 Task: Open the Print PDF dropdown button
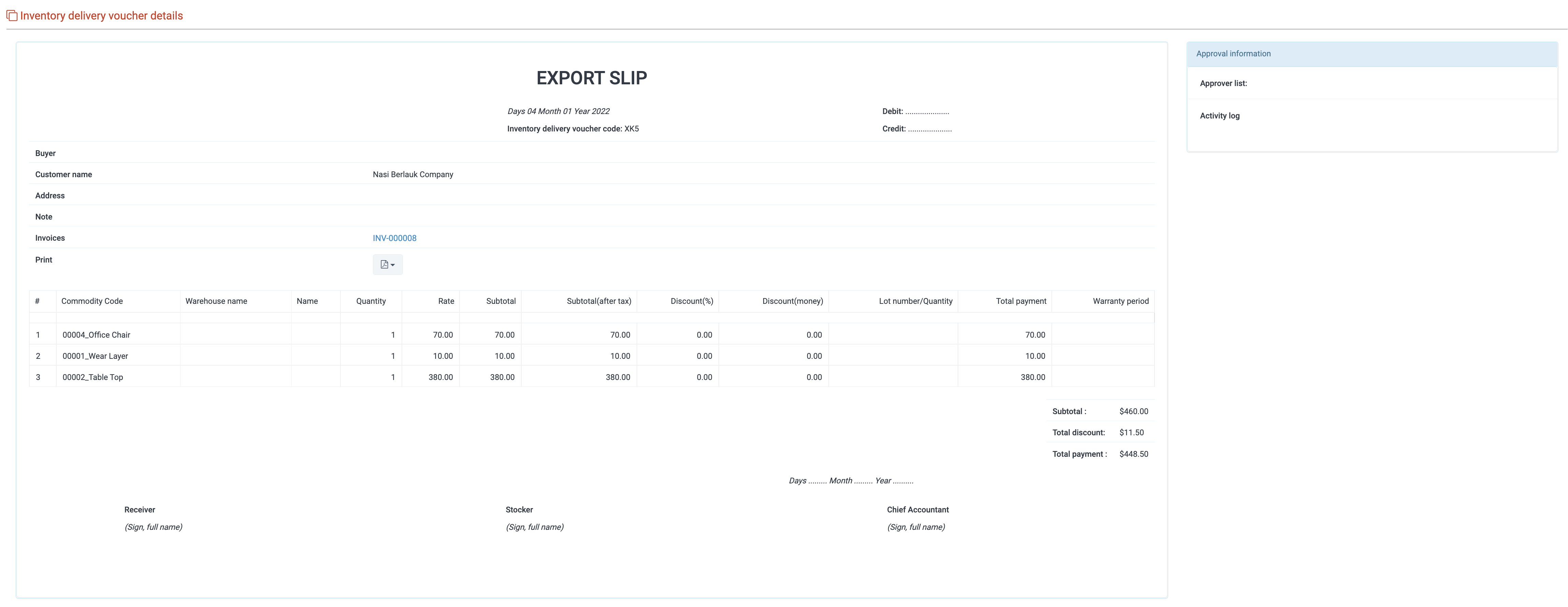click(x=387, y=265)
